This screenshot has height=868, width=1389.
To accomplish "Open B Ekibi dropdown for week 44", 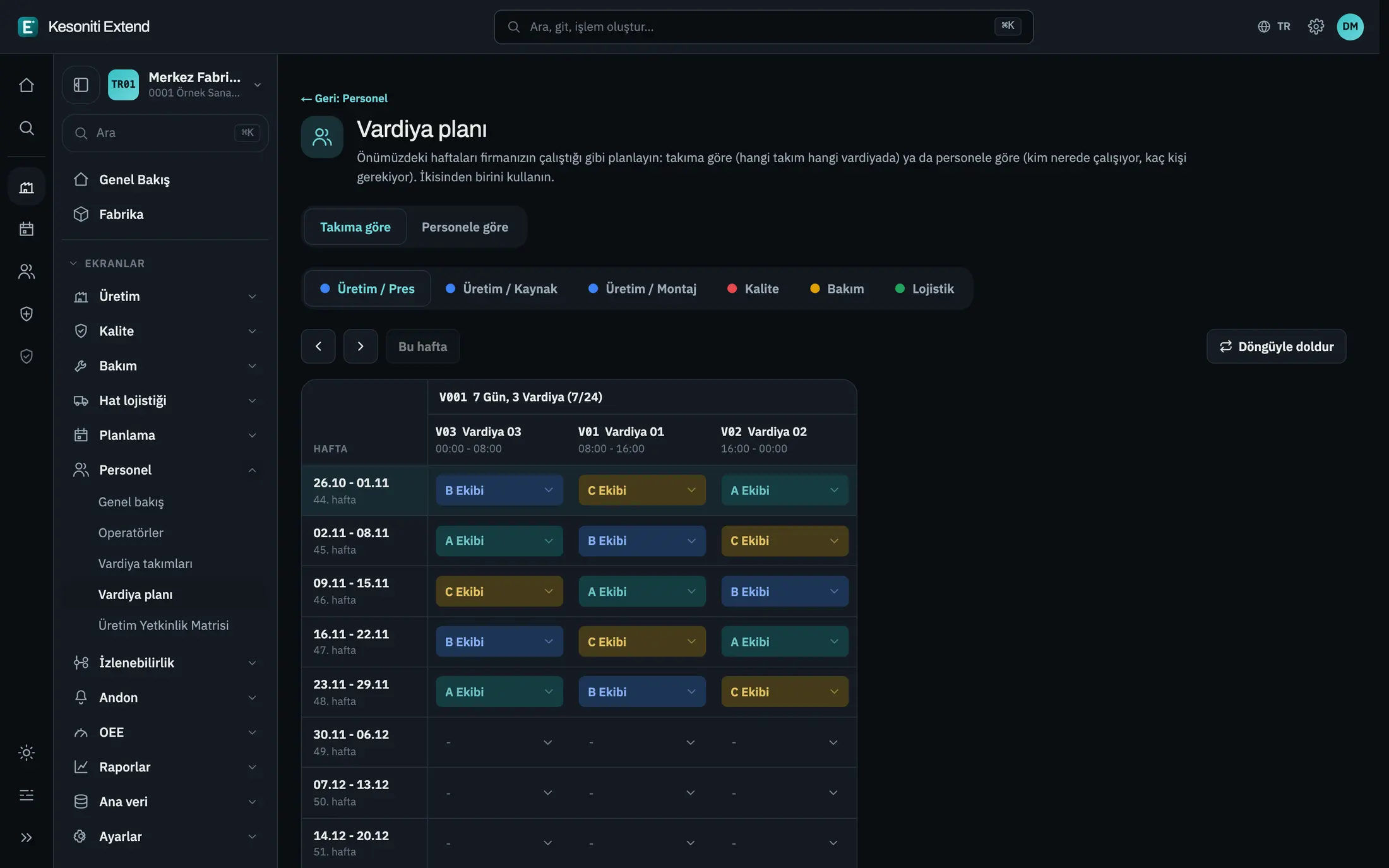I will tap(499, 490).
